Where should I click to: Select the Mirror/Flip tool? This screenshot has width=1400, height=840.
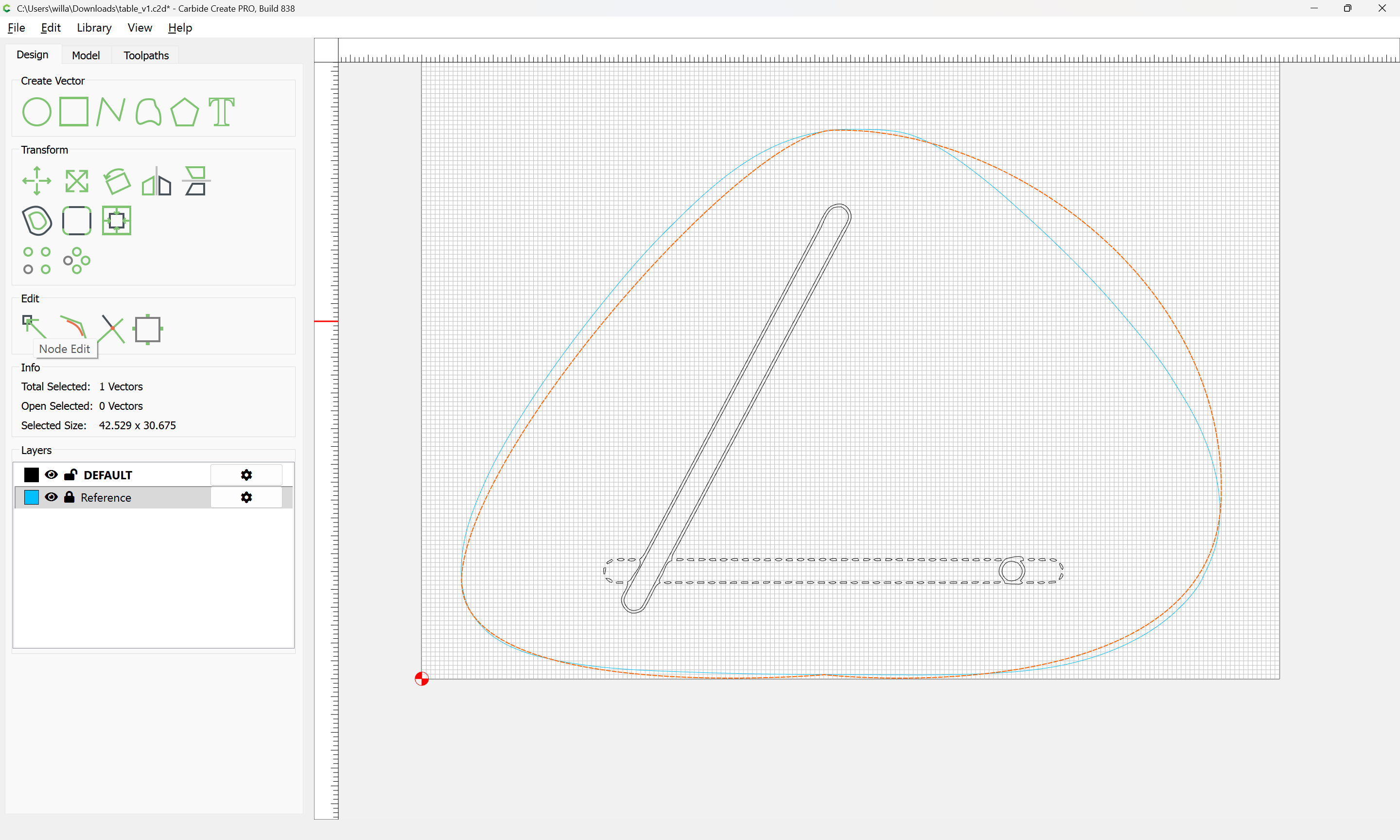[x=156, y=181]
